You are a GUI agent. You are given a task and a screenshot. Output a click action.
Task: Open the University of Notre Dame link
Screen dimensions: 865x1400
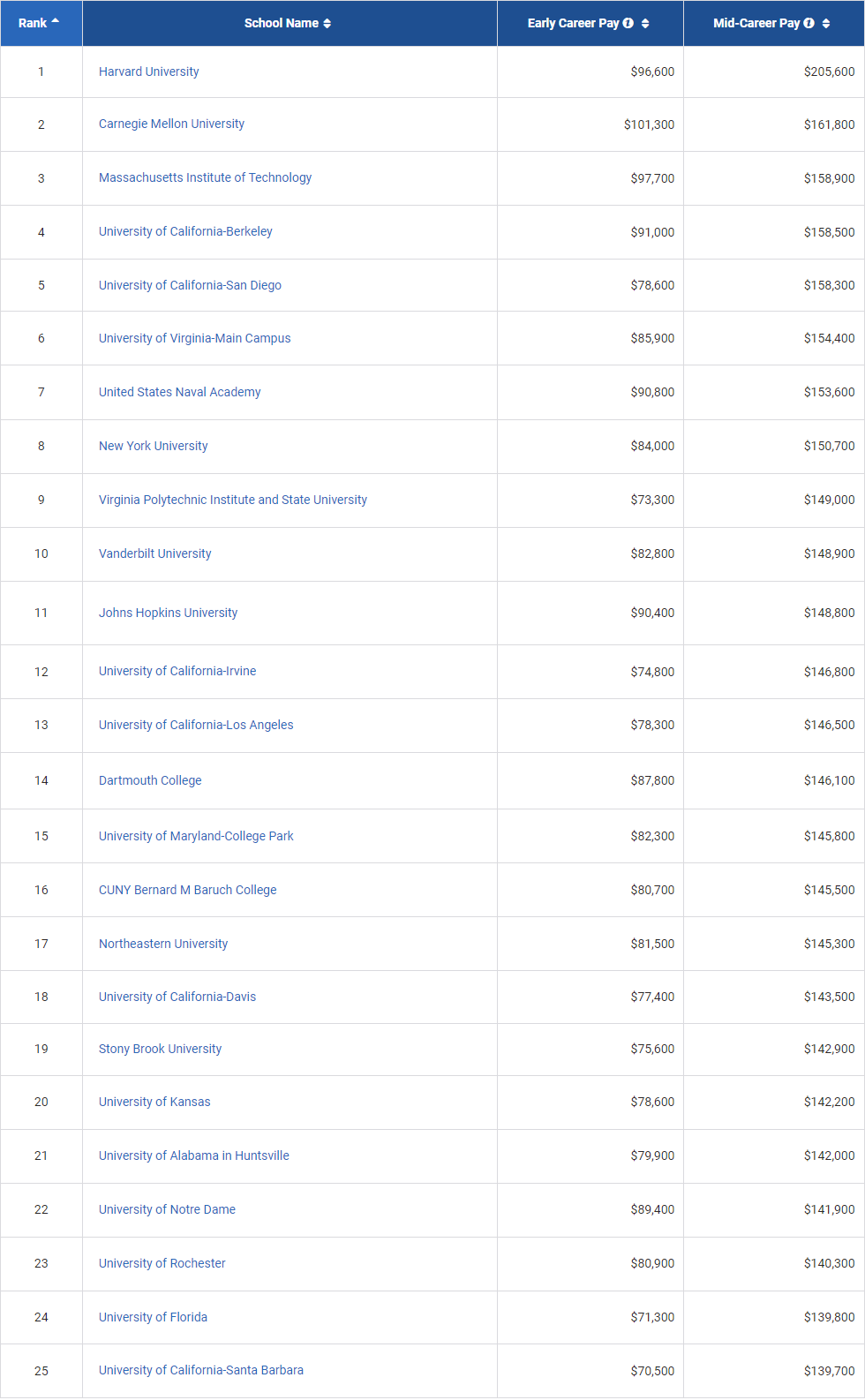click(x=167, y=1209)
